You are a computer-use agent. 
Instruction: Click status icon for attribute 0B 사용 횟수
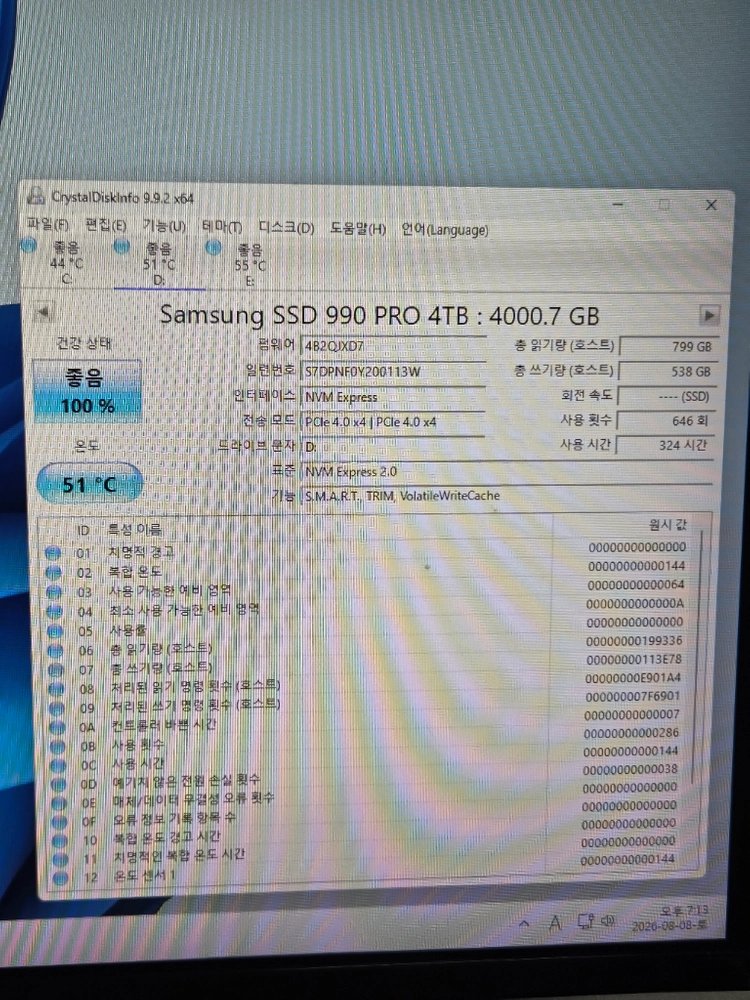click(58, 746)
